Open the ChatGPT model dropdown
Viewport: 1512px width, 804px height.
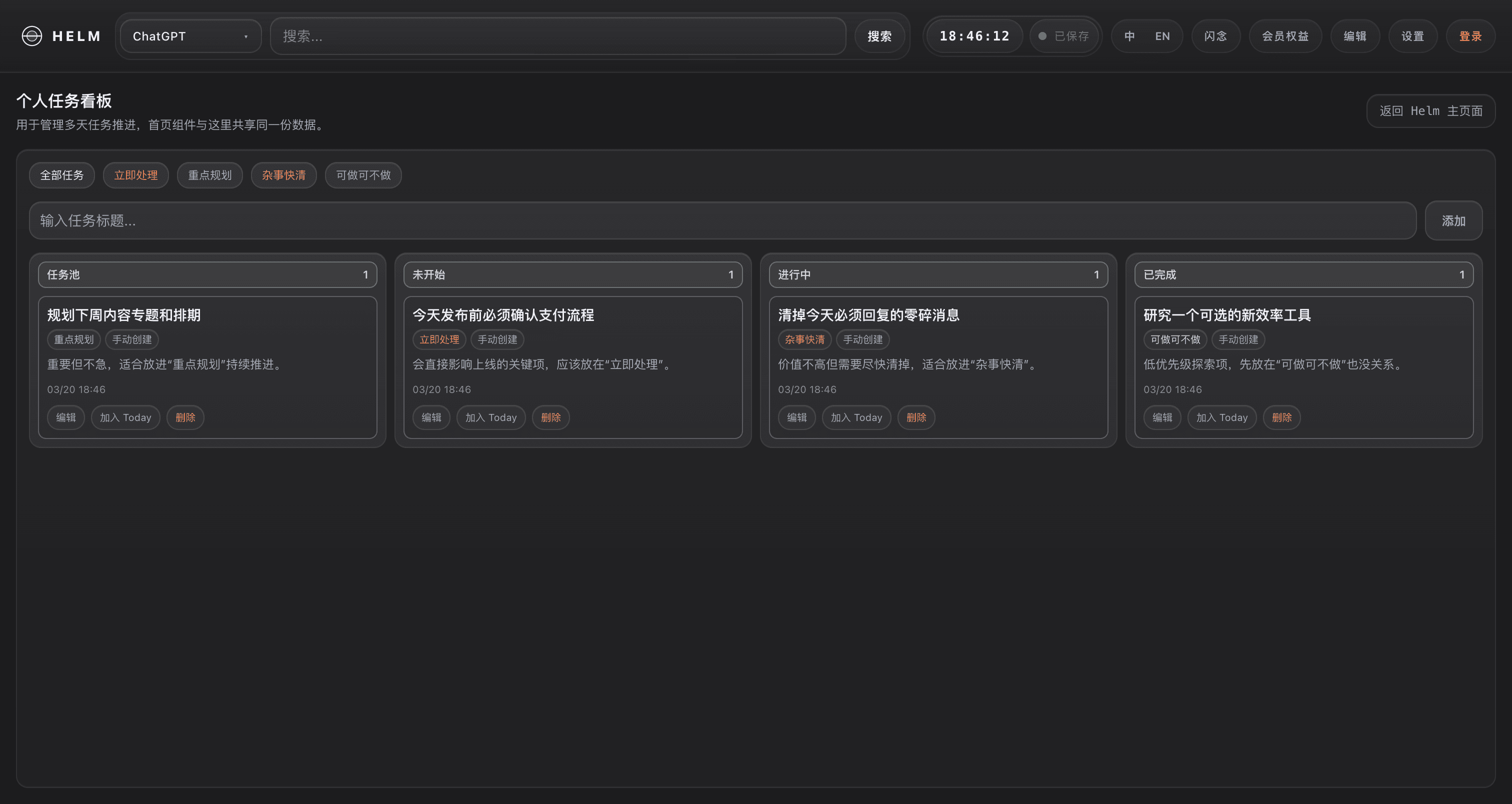pyautogui.click(x=189, y=36)
